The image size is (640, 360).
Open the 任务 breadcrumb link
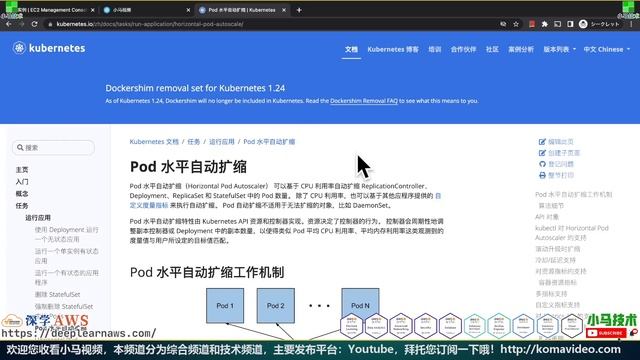click(x=193, y=142)
